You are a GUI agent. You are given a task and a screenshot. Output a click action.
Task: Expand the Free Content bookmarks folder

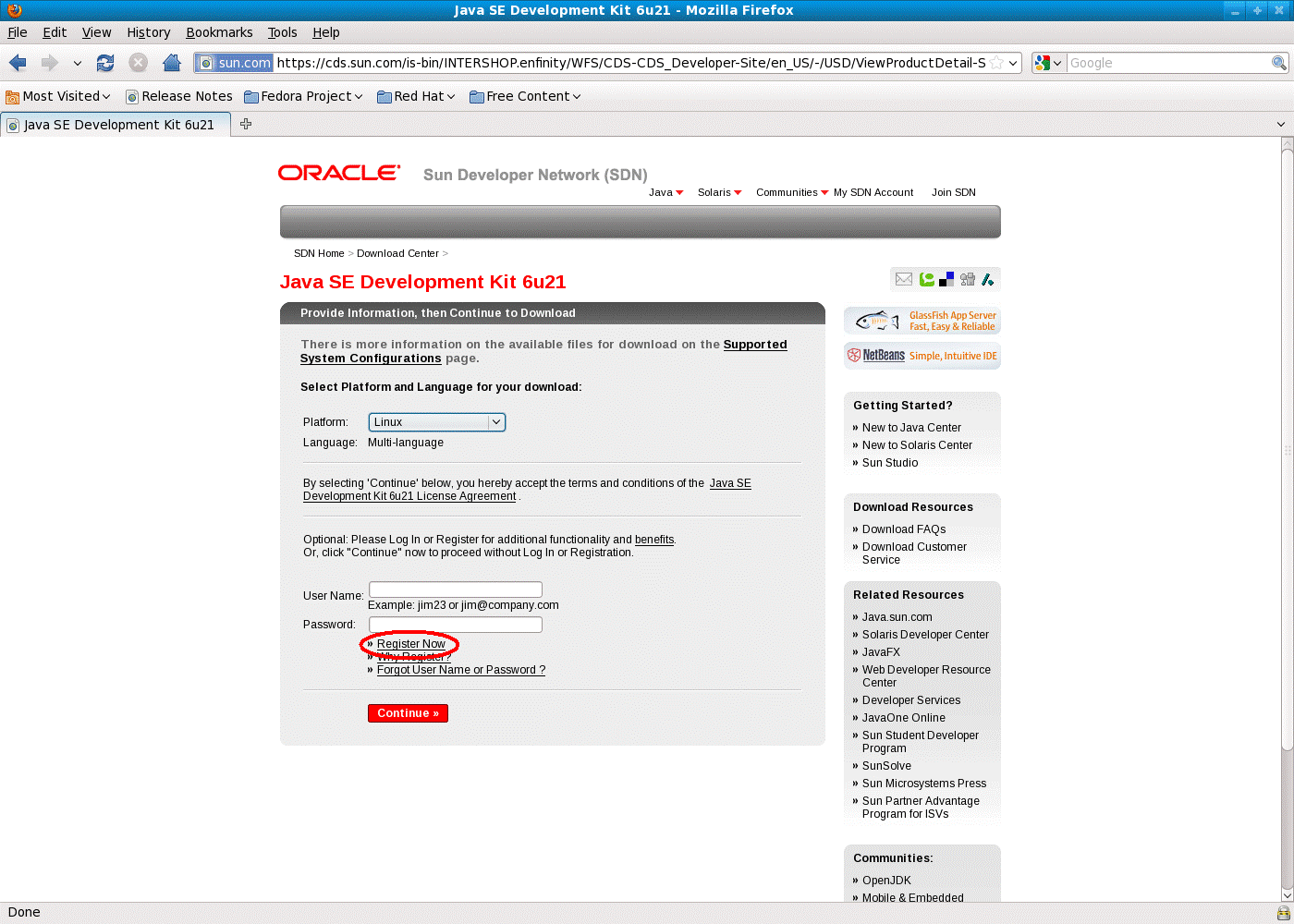click(525, 96)
